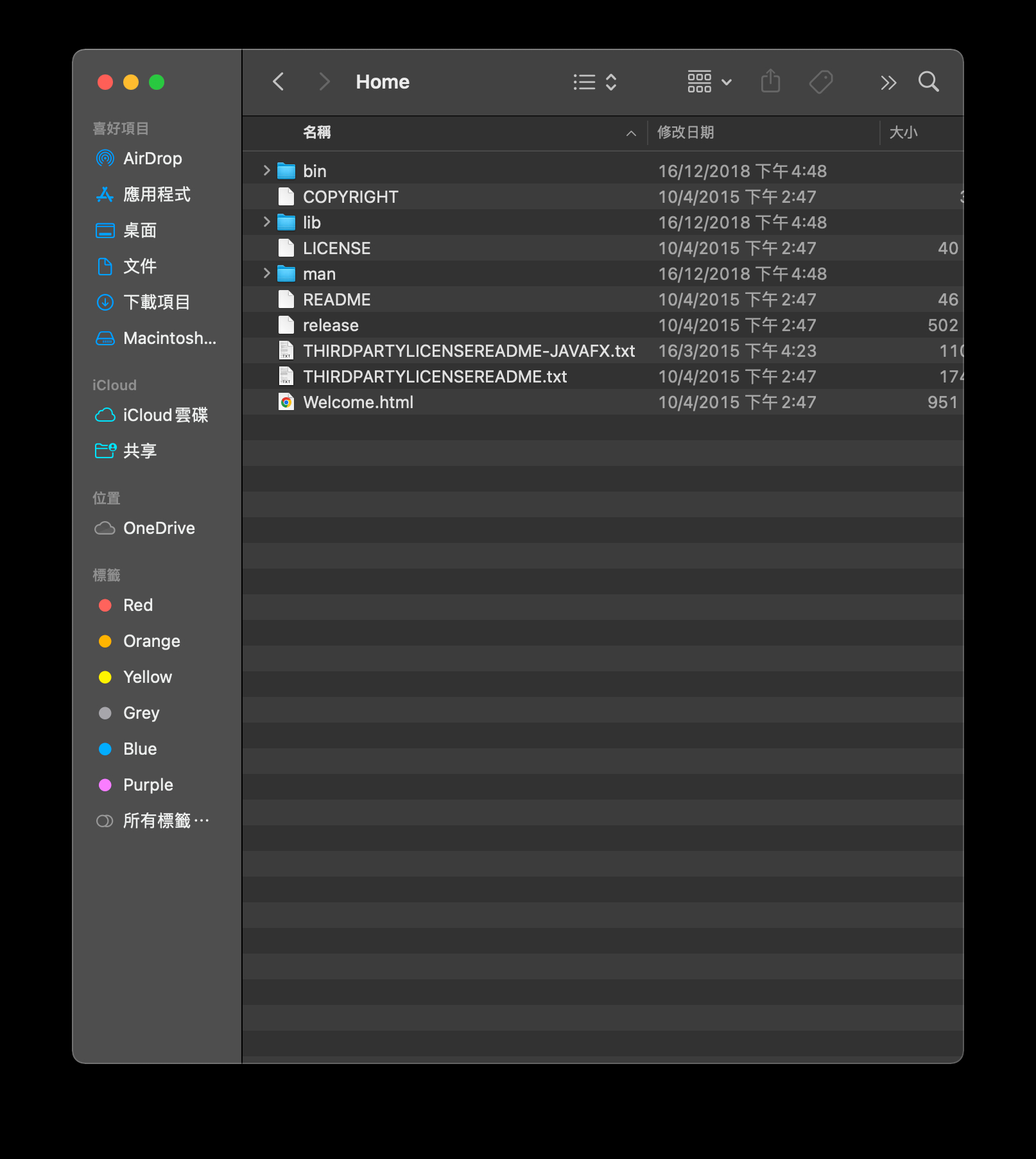Open 下載項目 in the sidebar
This screenshot has width=1036, height=1159.
point(156,302)
